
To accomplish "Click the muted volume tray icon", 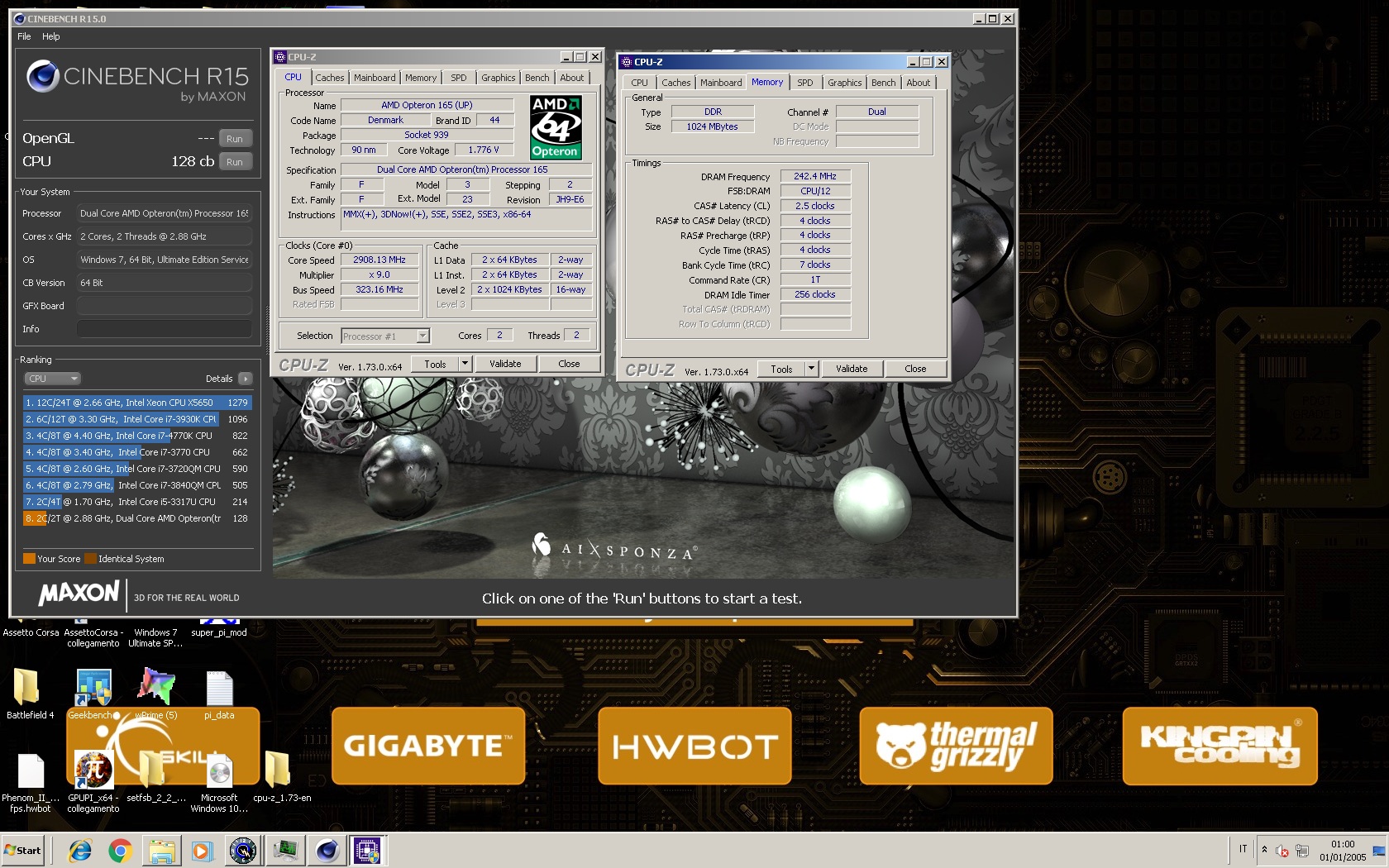I will coord(1282,851).
